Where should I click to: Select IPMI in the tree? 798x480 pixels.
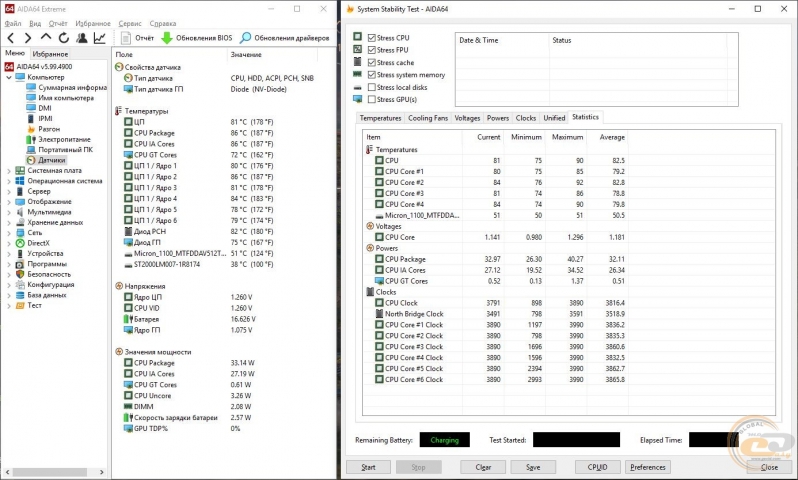(40, 119)
